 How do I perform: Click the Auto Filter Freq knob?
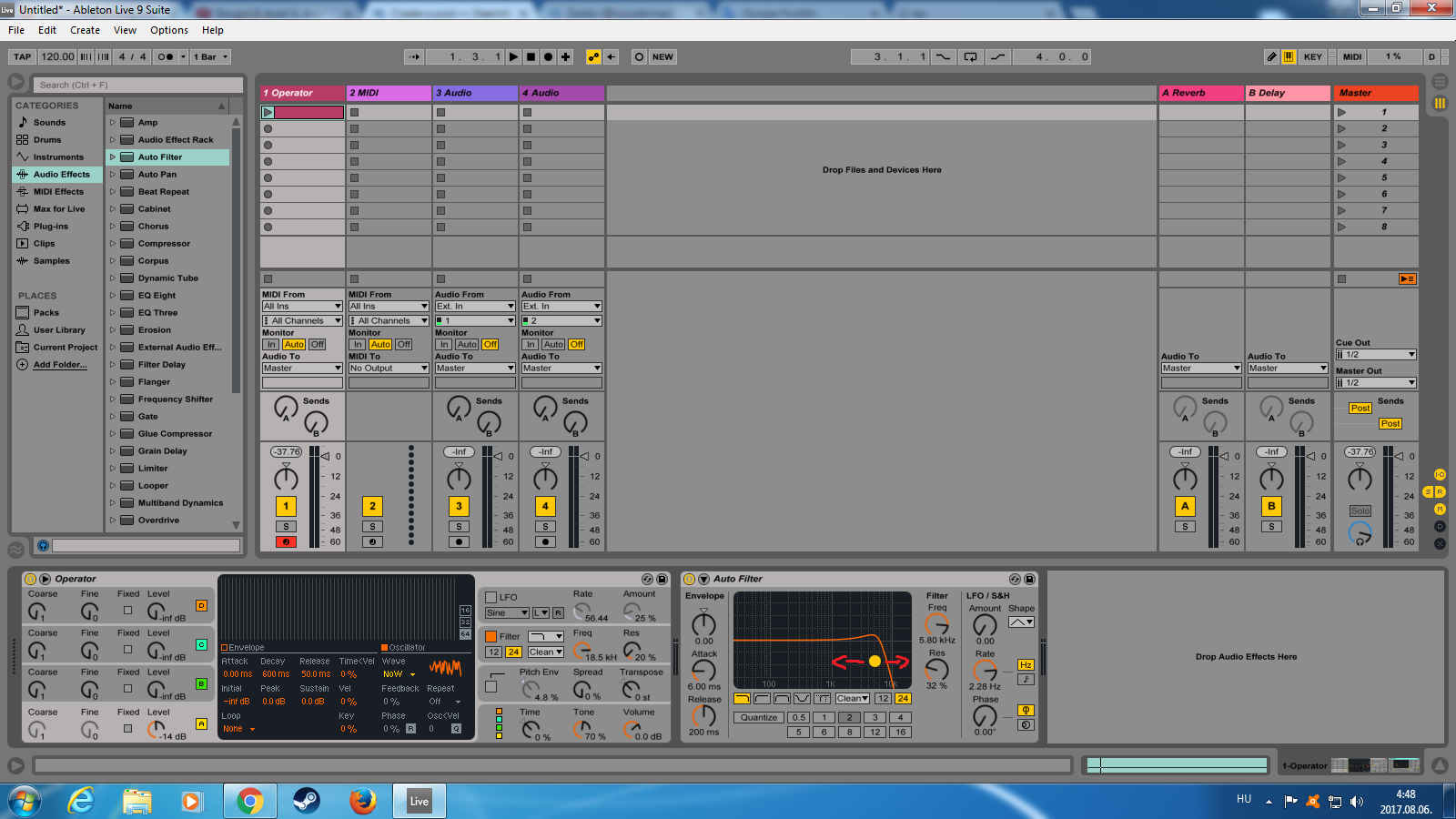click(937, 624)
